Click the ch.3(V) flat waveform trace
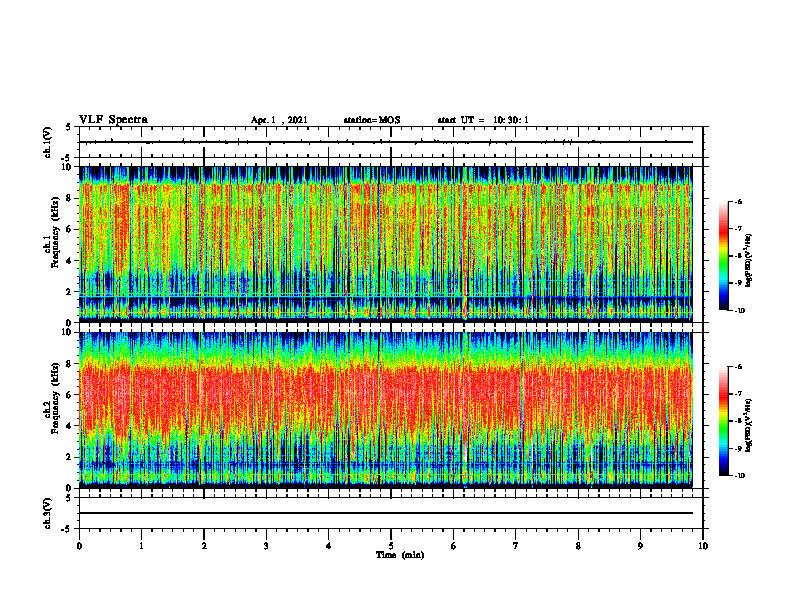The image size is (792, 612). (386, 513)
